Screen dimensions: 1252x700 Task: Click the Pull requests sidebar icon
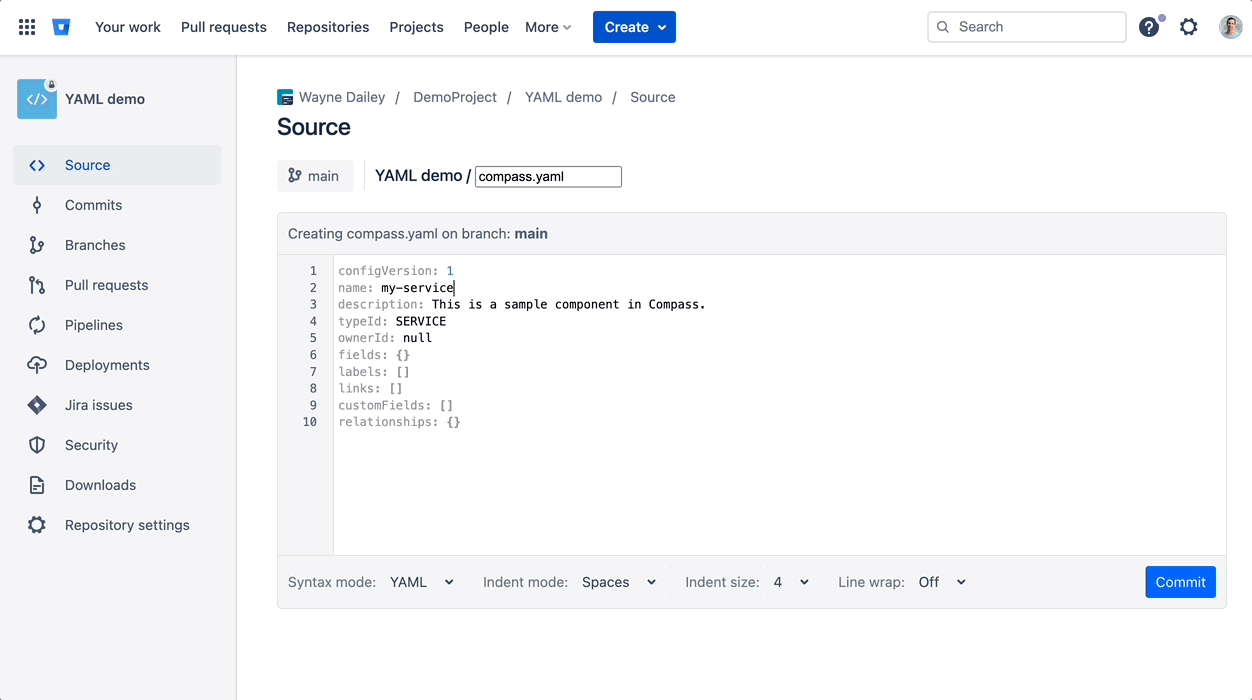click(37, 285)
